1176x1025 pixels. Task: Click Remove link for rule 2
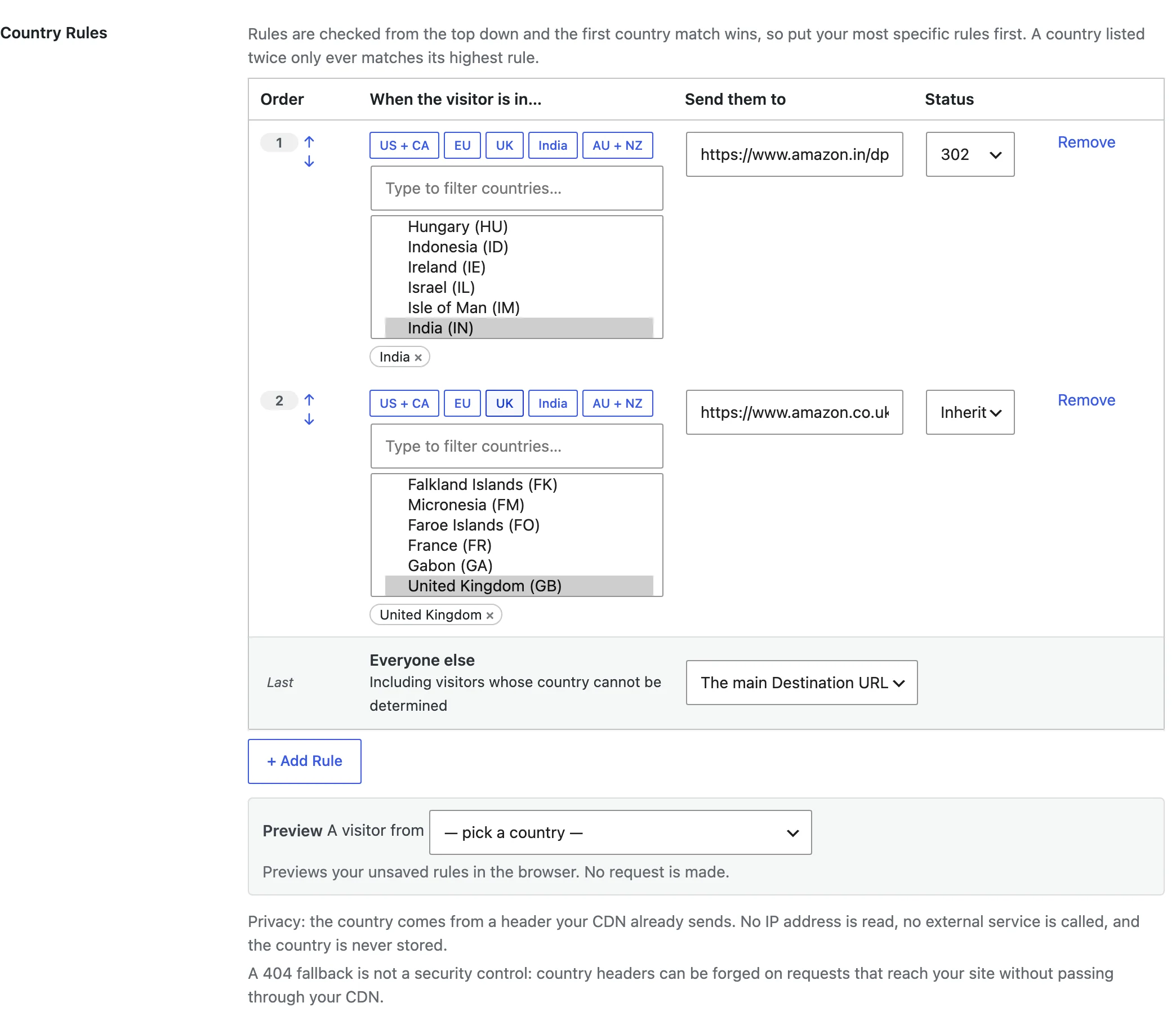(1086, 400)
